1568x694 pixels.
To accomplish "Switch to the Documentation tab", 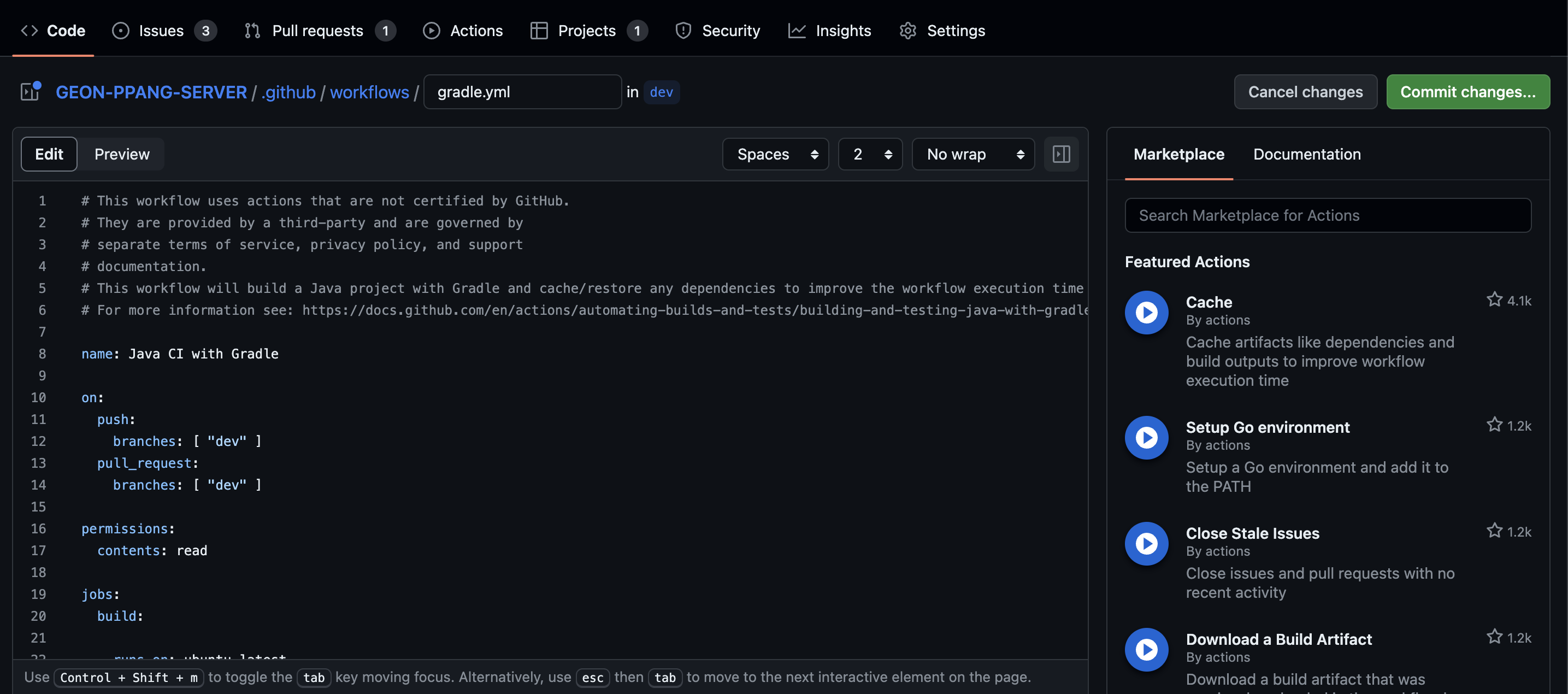I will pyautogui.click(x=1306, y=154).
